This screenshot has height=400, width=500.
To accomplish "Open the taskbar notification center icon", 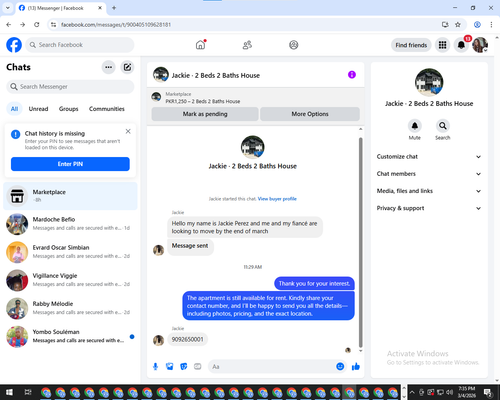I will (x=488, y=392).
